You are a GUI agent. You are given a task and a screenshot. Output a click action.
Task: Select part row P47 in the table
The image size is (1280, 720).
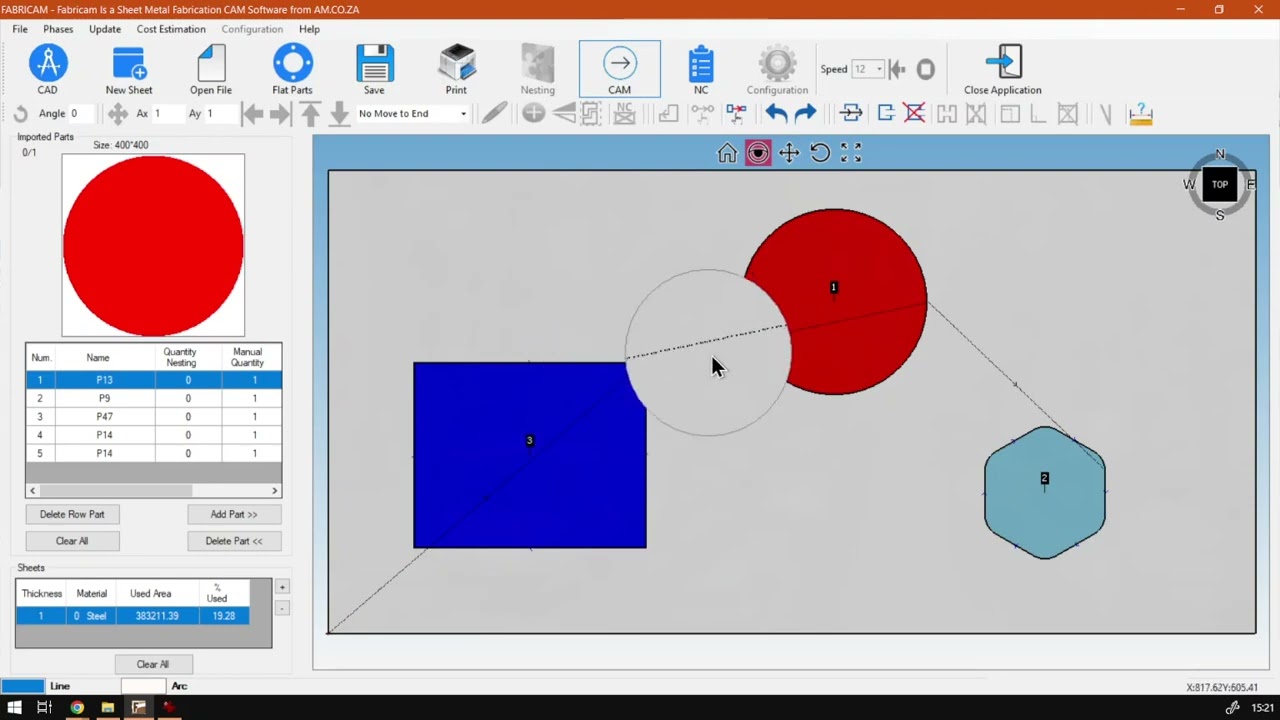coord(154,416)
